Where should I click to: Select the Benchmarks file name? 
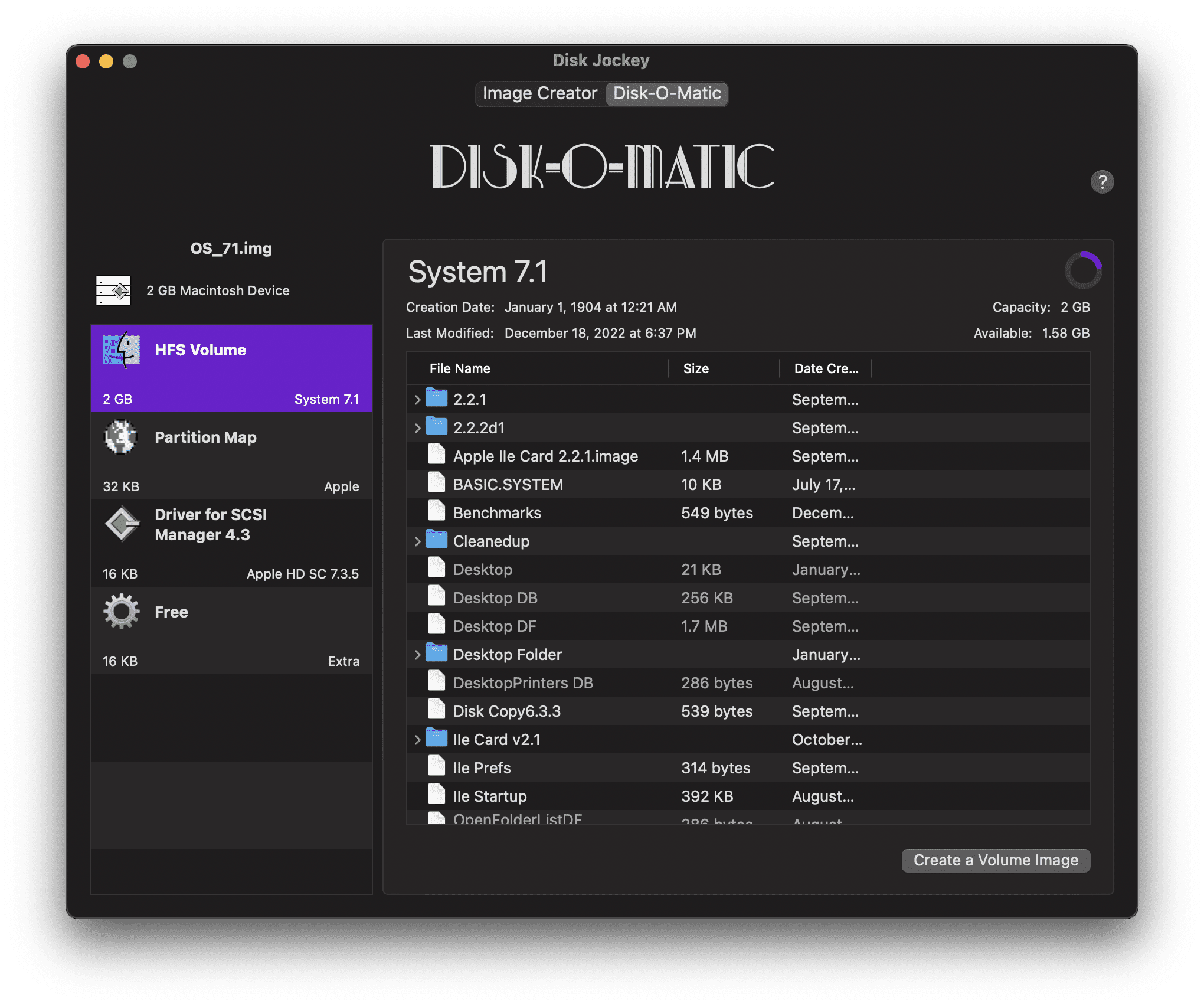click(497, 513)
